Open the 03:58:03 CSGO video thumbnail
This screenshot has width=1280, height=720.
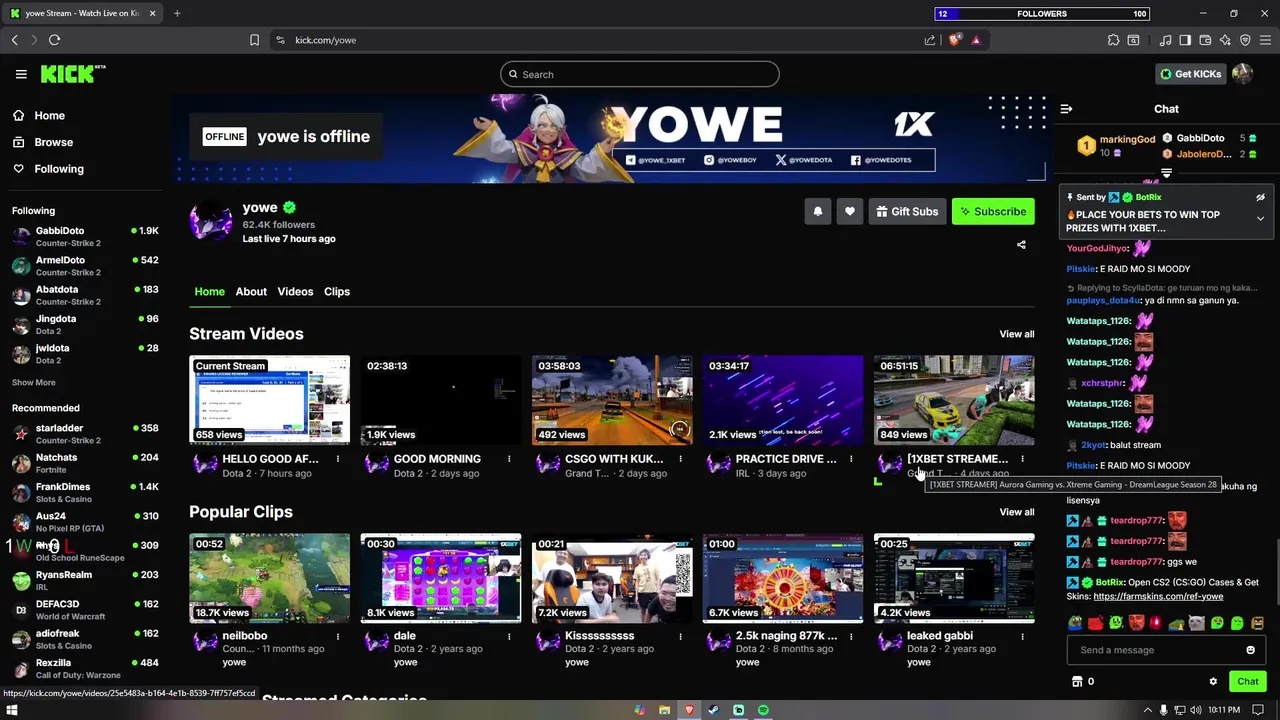612,400
